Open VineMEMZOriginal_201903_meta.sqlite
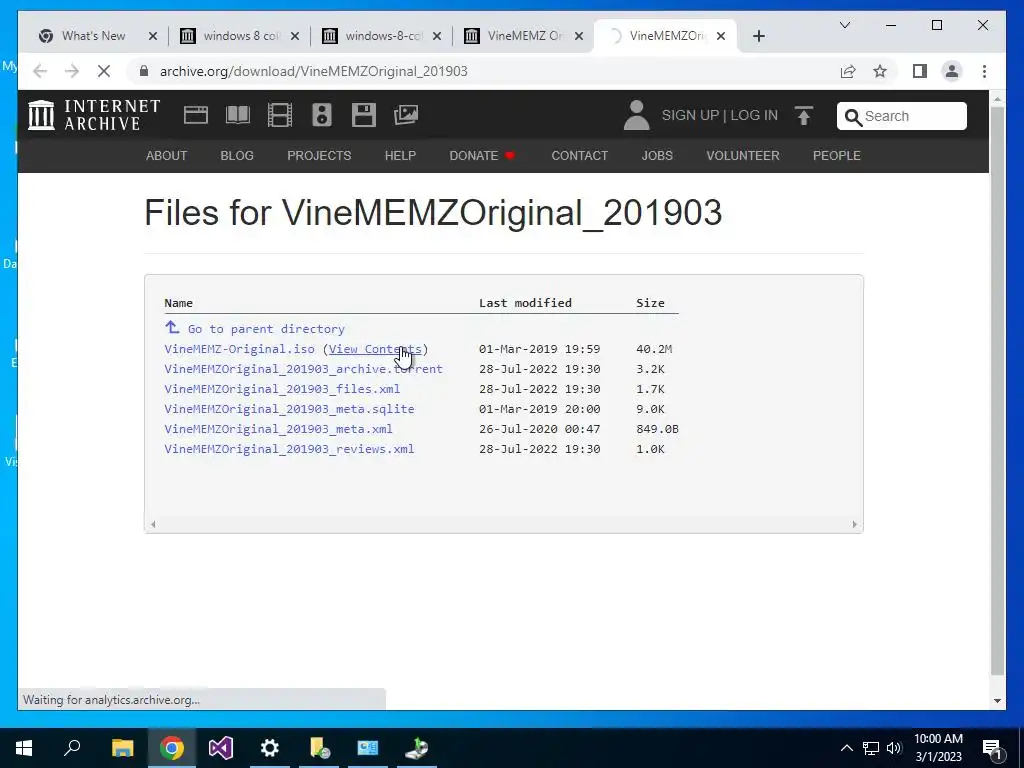This screenshot has height=768, width=1024. pyautogui.click(x=289, y=409)
